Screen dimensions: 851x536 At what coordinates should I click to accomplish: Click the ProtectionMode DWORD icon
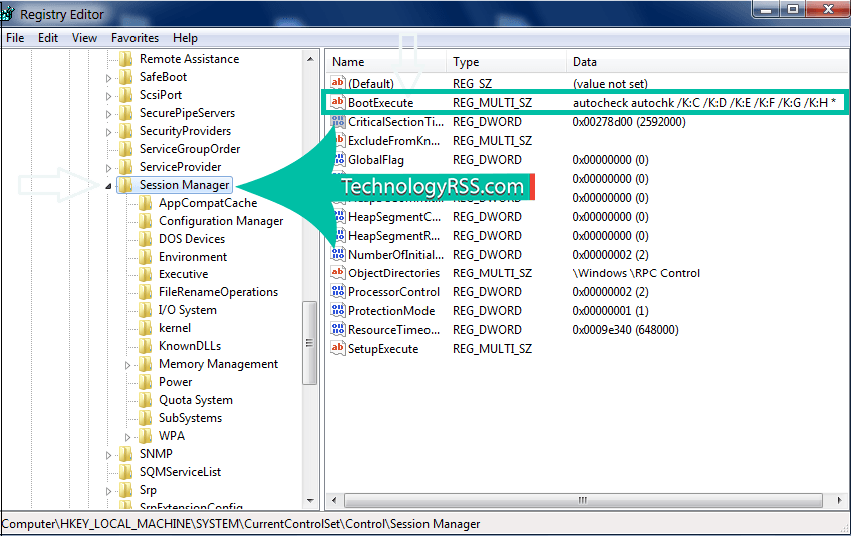click(x=338, y=311)
